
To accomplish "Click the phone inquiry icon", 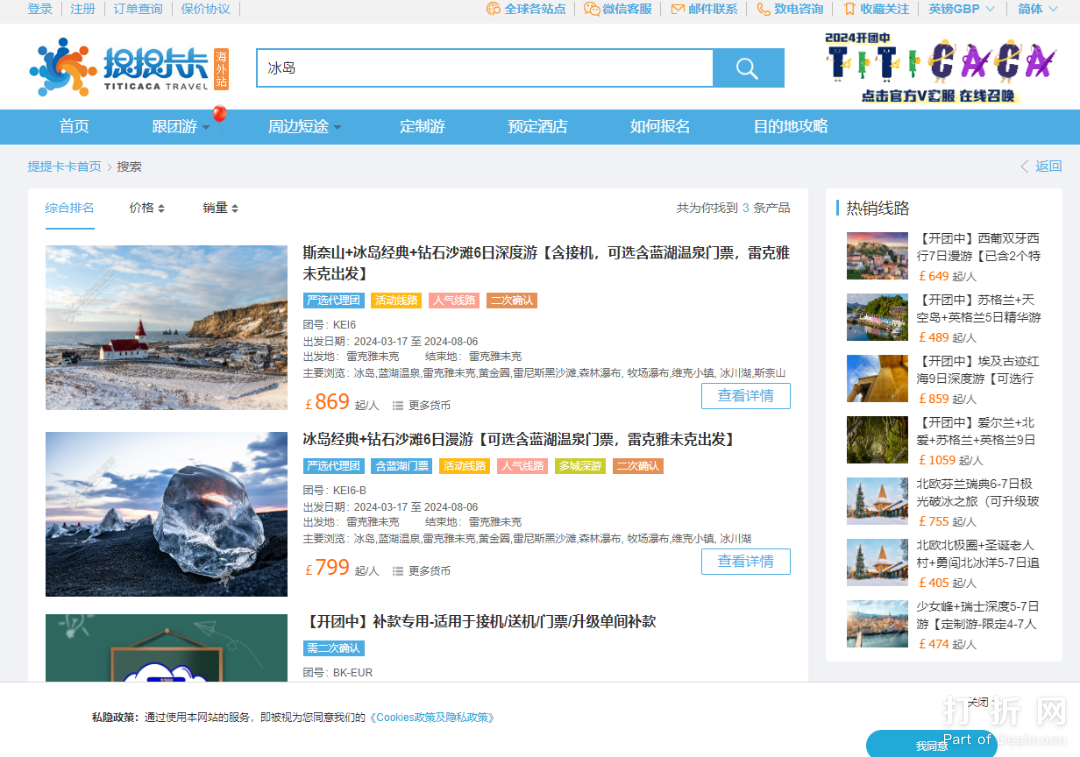I will (x=764, y=9).
